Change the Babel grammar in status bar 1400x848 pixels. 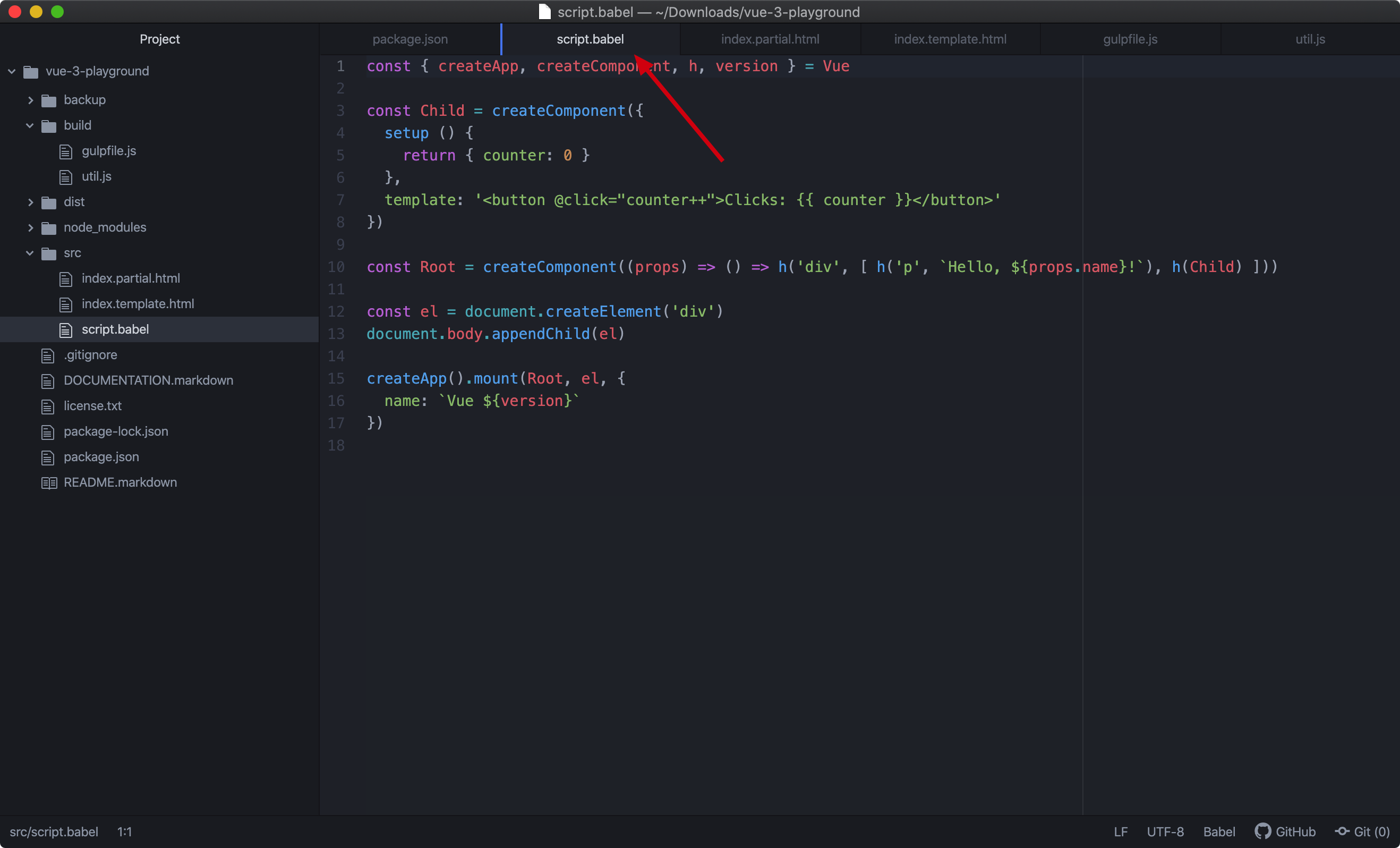tap(1219, 832)
